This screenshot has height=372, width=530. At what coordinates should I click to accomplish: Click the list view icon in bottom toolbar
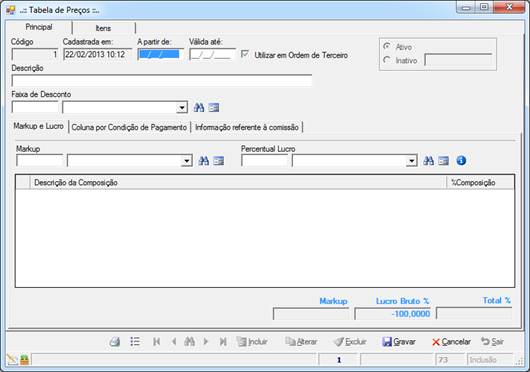tap(135, 342)
